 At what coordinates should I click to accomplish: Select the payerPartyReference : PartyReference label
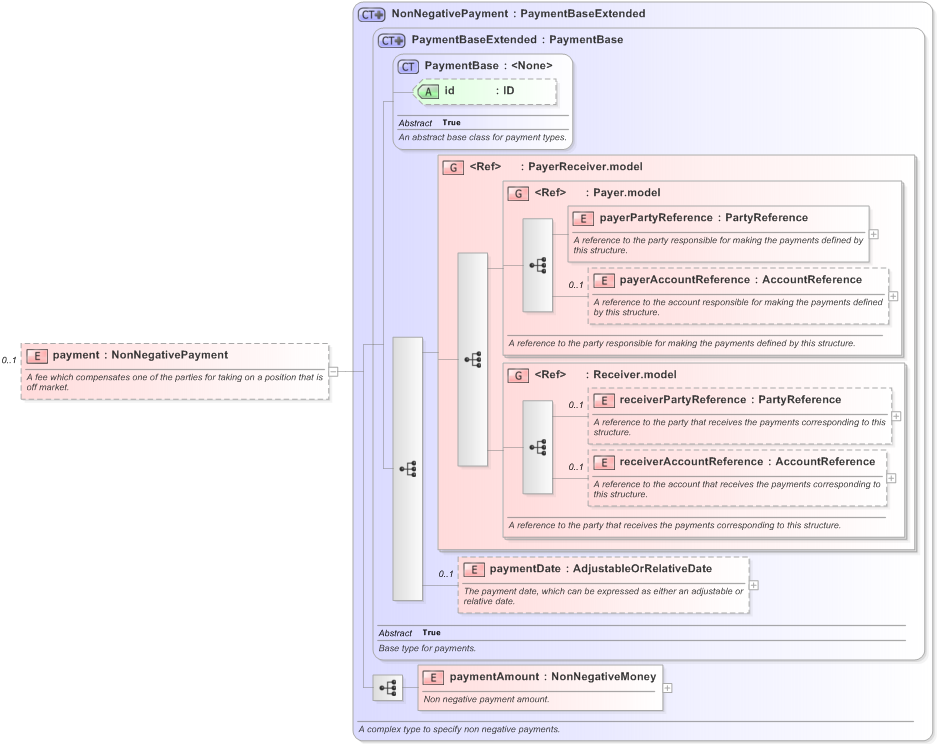(x=703, y=218)
